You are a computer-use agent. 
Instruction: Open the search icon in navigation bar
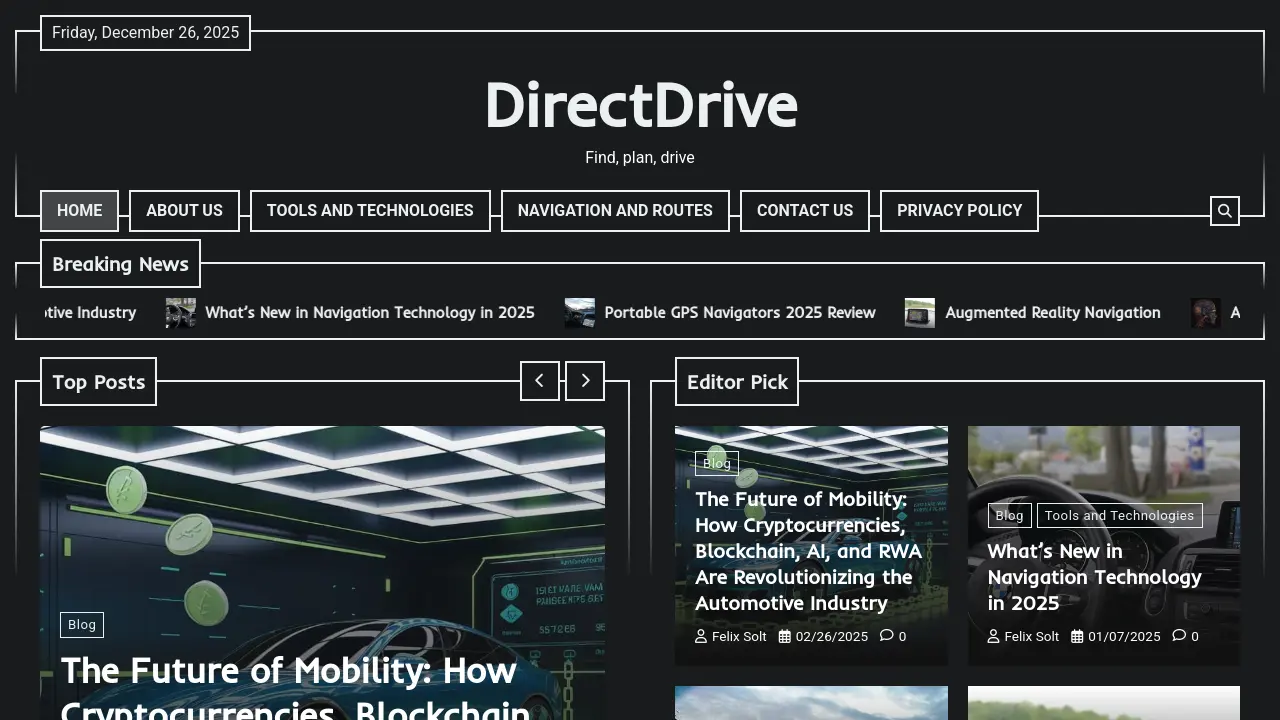coord(1225,211)
